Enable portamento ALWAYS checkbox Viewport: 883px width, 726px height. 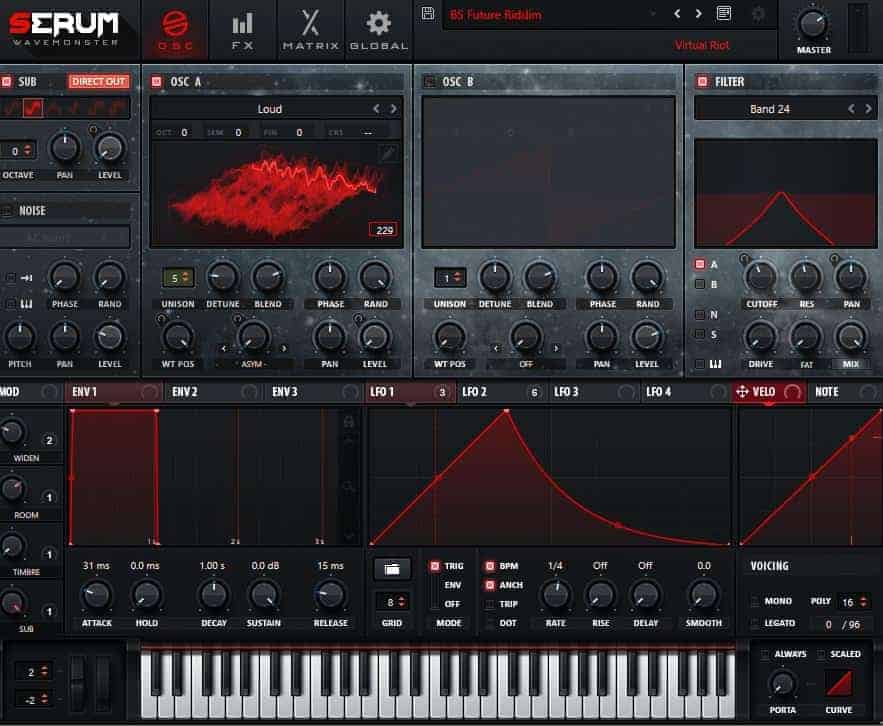click(x=765, y=654)
